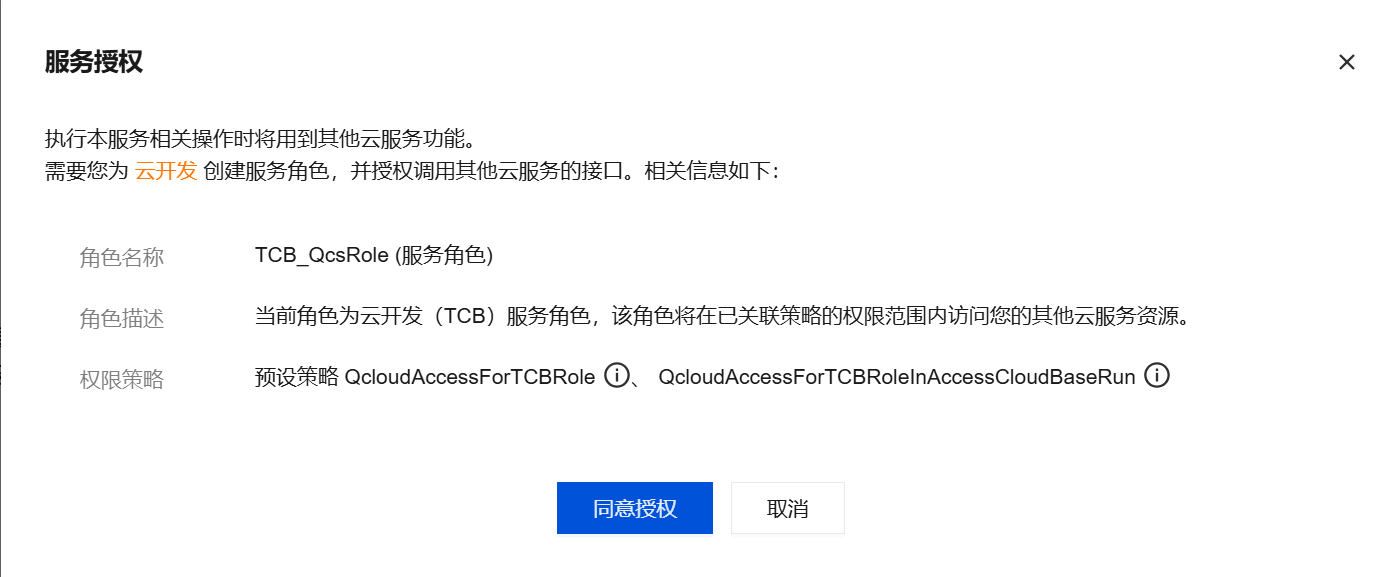Click the QcloudAccessForTCBRole policy name
1399x577 pixels.
click(470, 378)
